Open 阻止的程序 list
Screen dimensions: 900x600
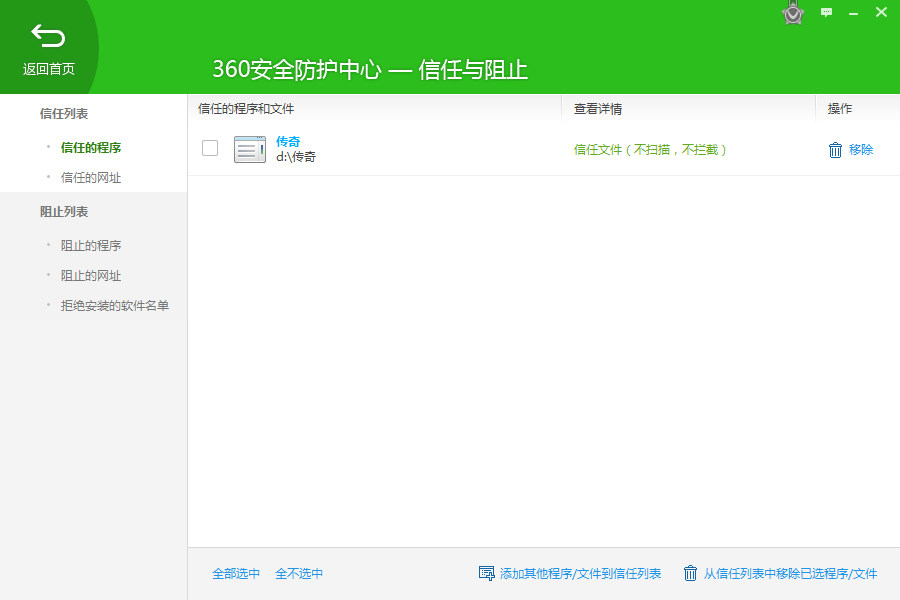click(x=91, y=246)
